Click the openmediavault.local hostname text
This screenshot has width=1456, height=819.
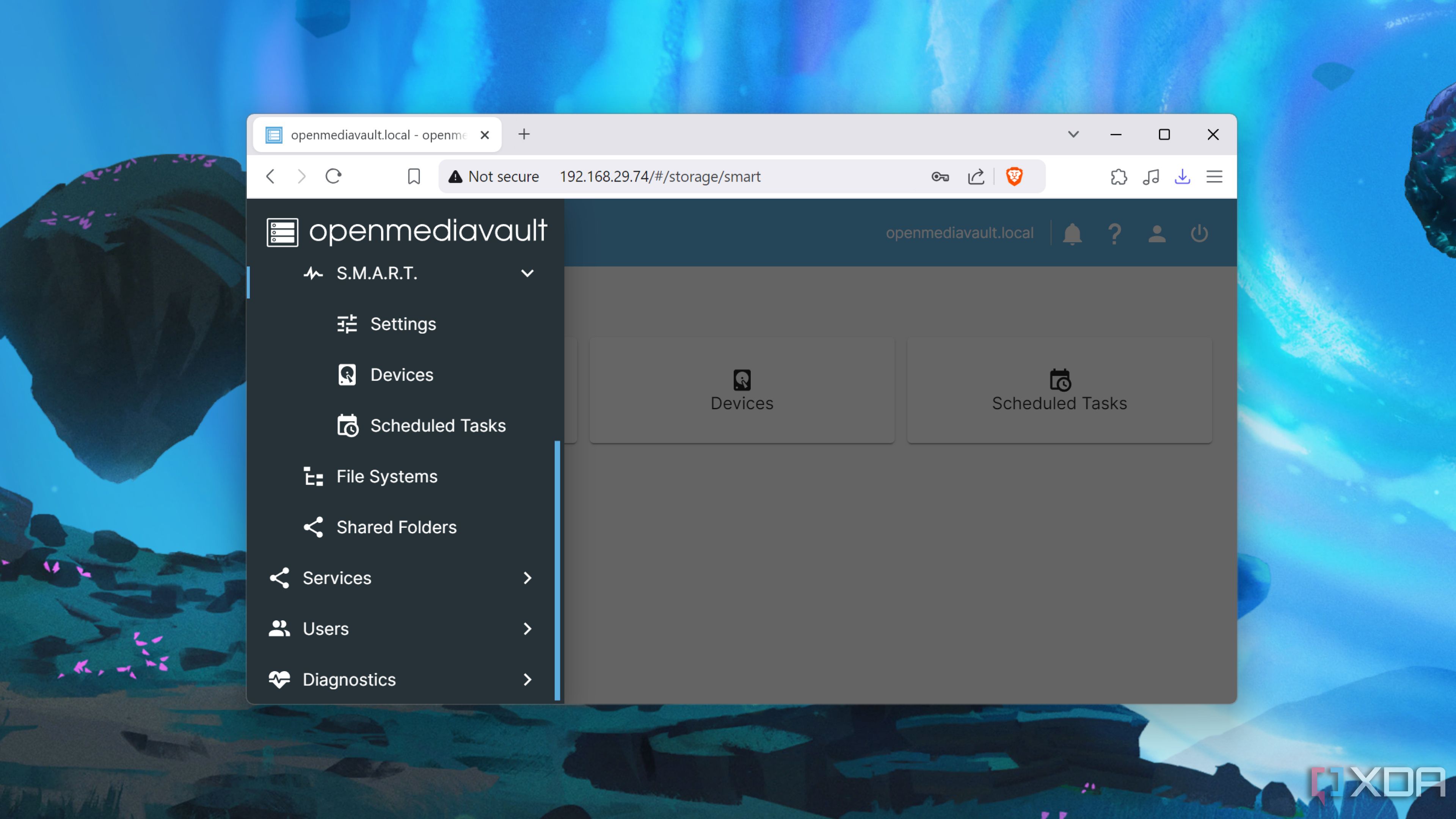(959, 233)
